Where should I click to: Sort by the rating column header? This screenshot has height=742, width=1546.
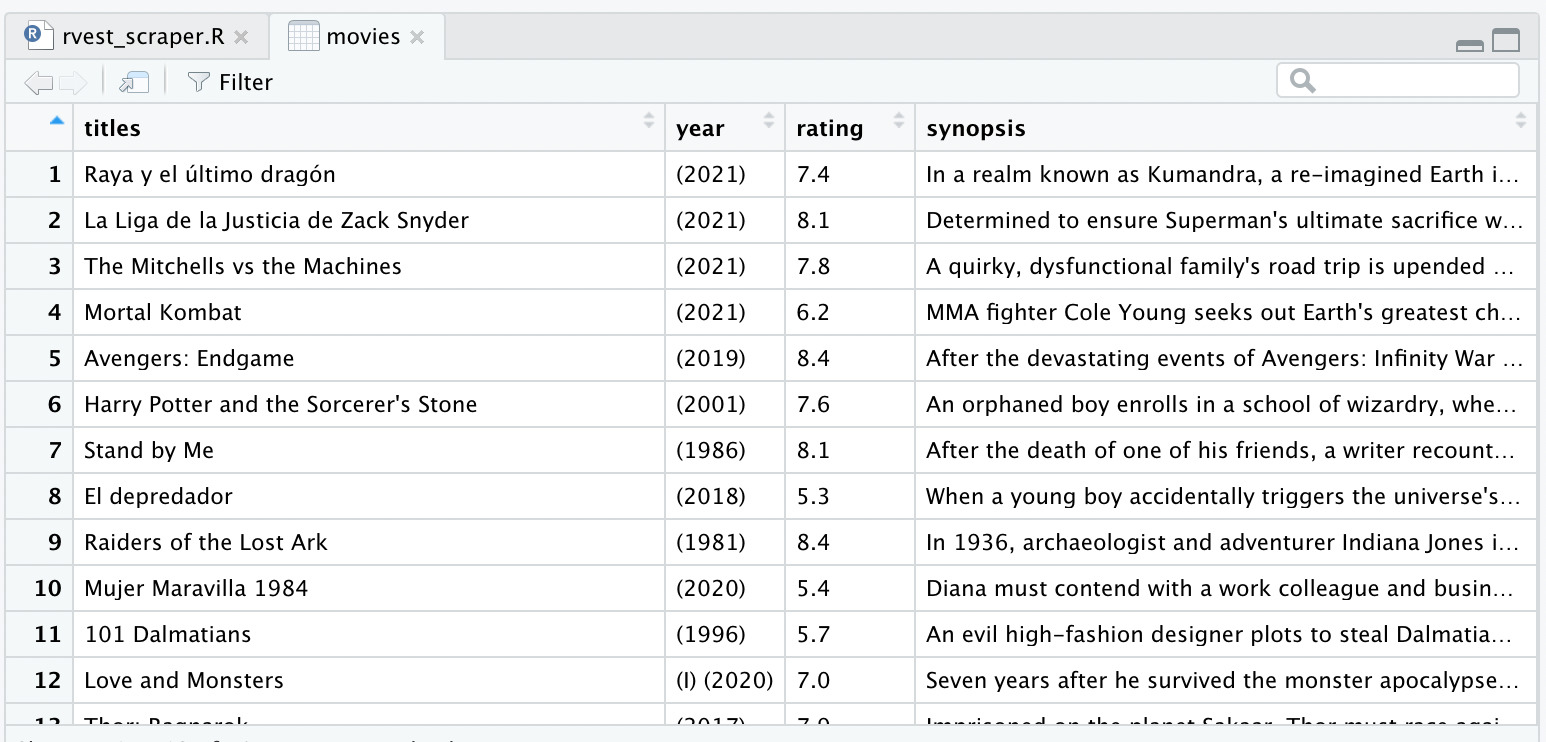(850, 128)
